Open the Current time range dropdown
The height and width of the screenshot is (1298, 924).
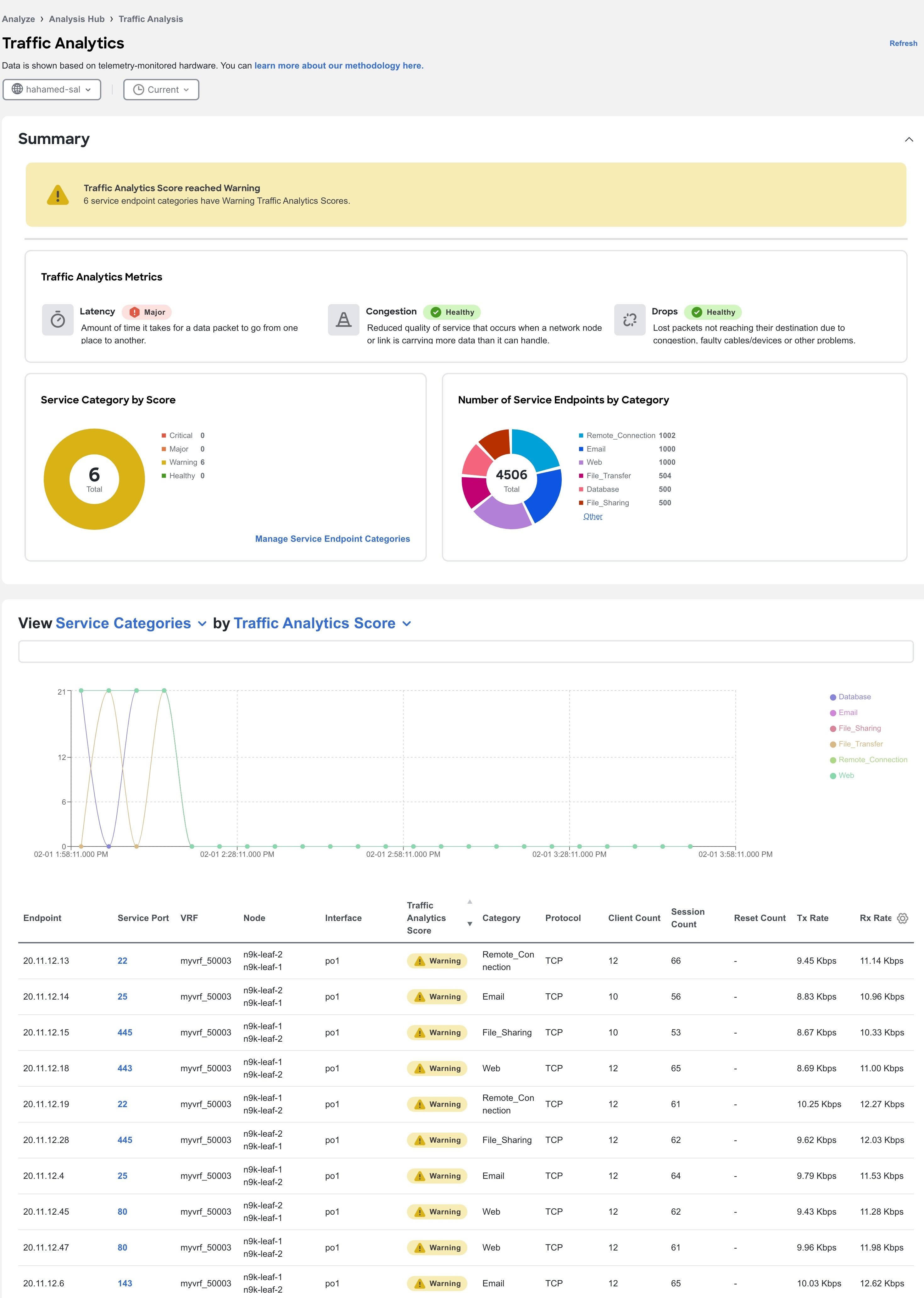[161, 89]
